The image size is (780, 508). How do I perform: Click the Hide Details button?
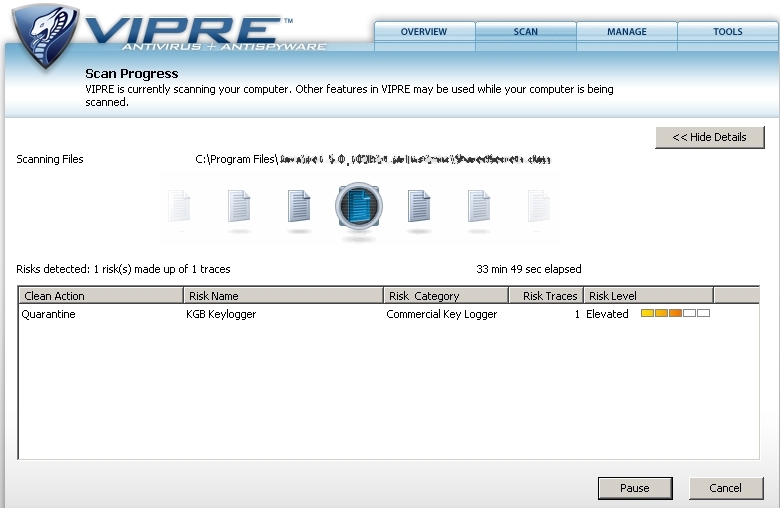(x=710, y=137)
